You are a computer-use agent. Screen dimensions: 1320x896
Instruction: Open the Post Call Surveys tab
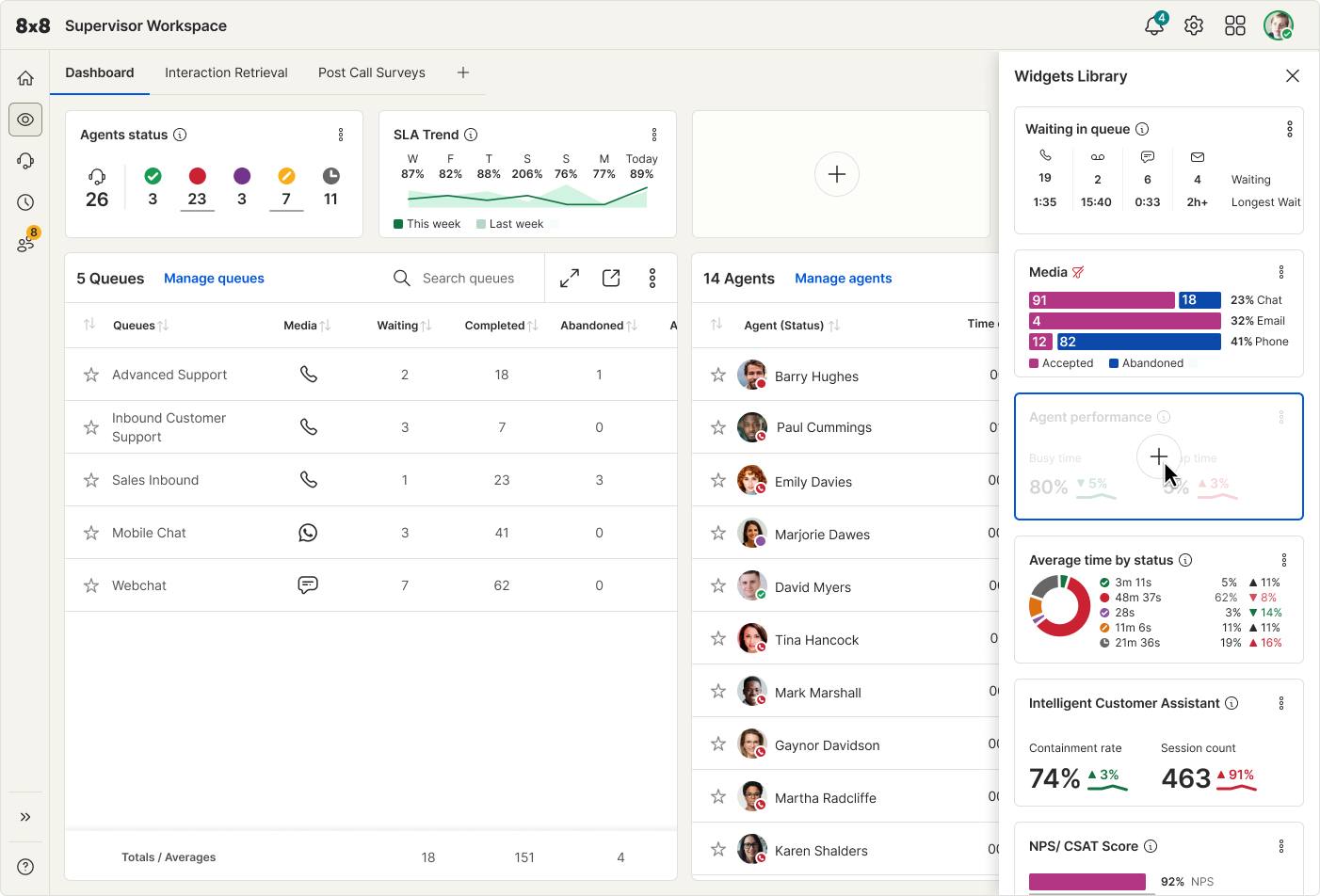(x=371, y=72)
